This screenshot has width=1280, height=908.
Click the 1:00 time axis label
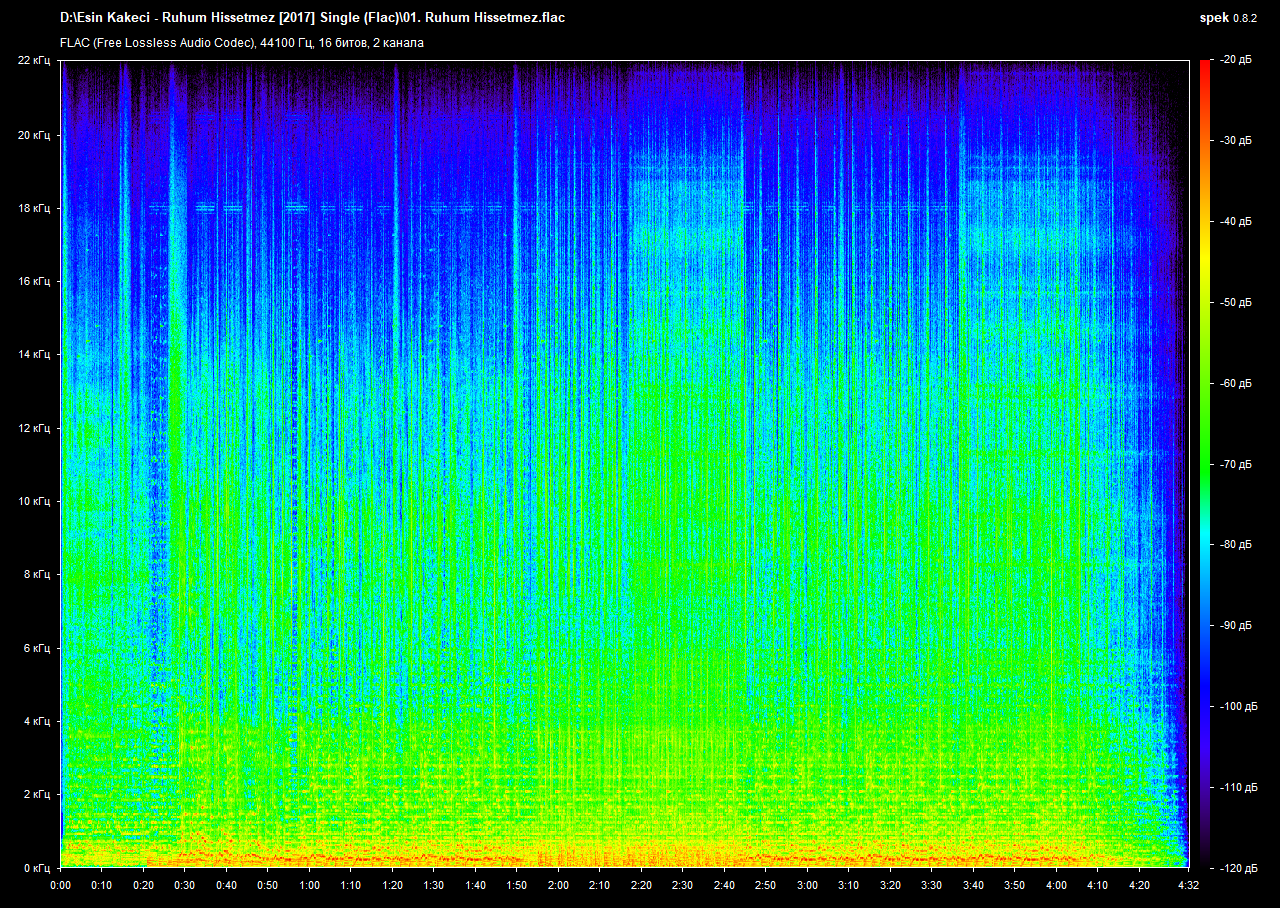click(x=309, y=886)
